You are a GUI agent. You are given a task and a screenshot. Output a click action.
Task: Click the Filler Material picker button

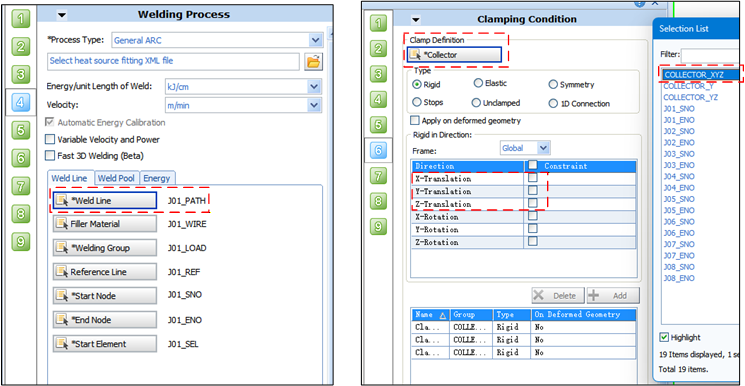(105, 224)
